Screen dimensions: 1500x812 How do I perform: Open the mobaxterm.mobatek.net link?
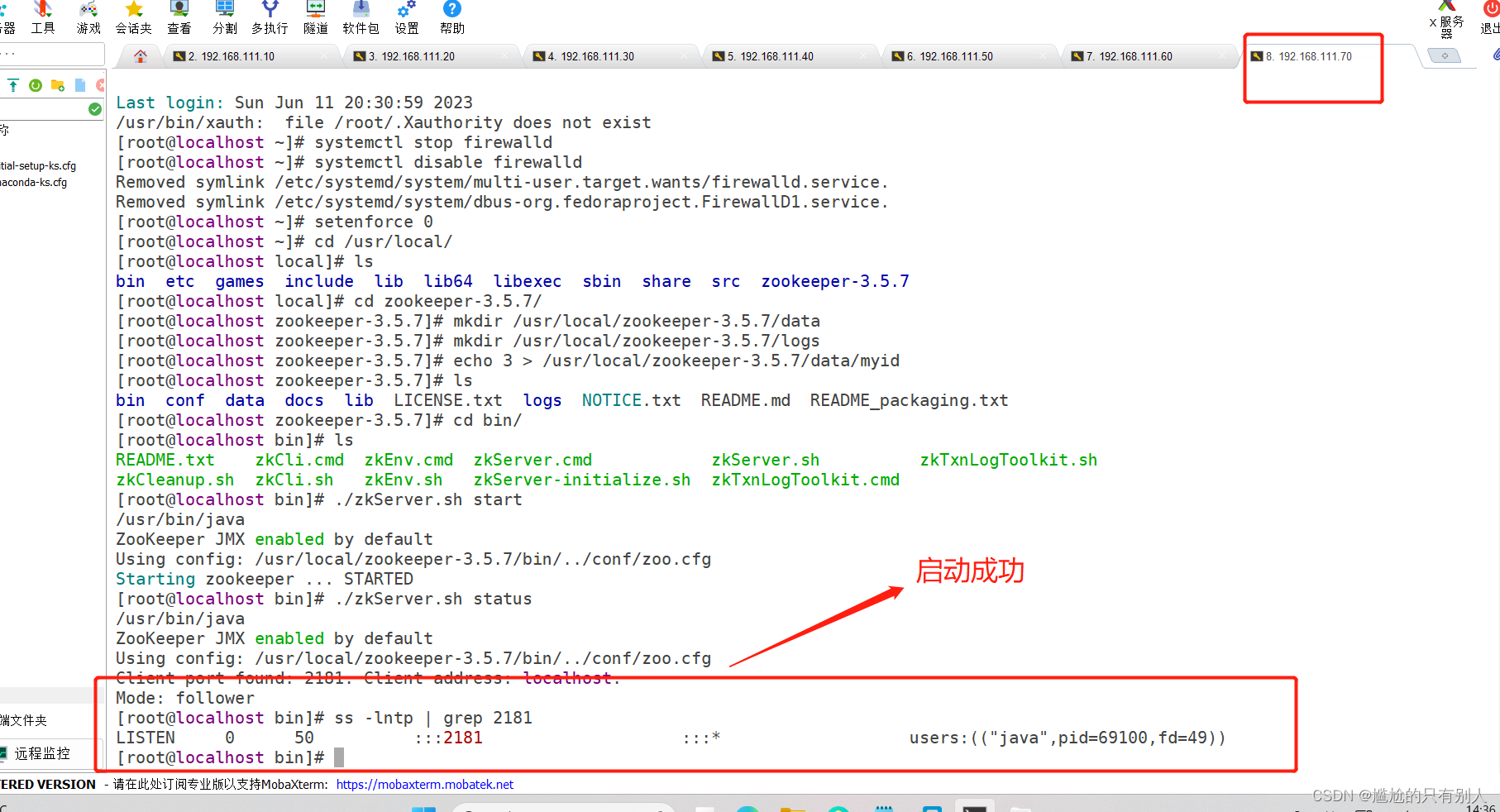point(425,784)
